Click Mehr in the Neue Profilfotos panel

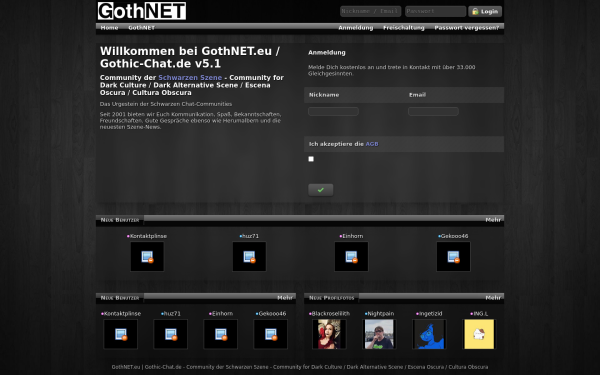point(493,297)
